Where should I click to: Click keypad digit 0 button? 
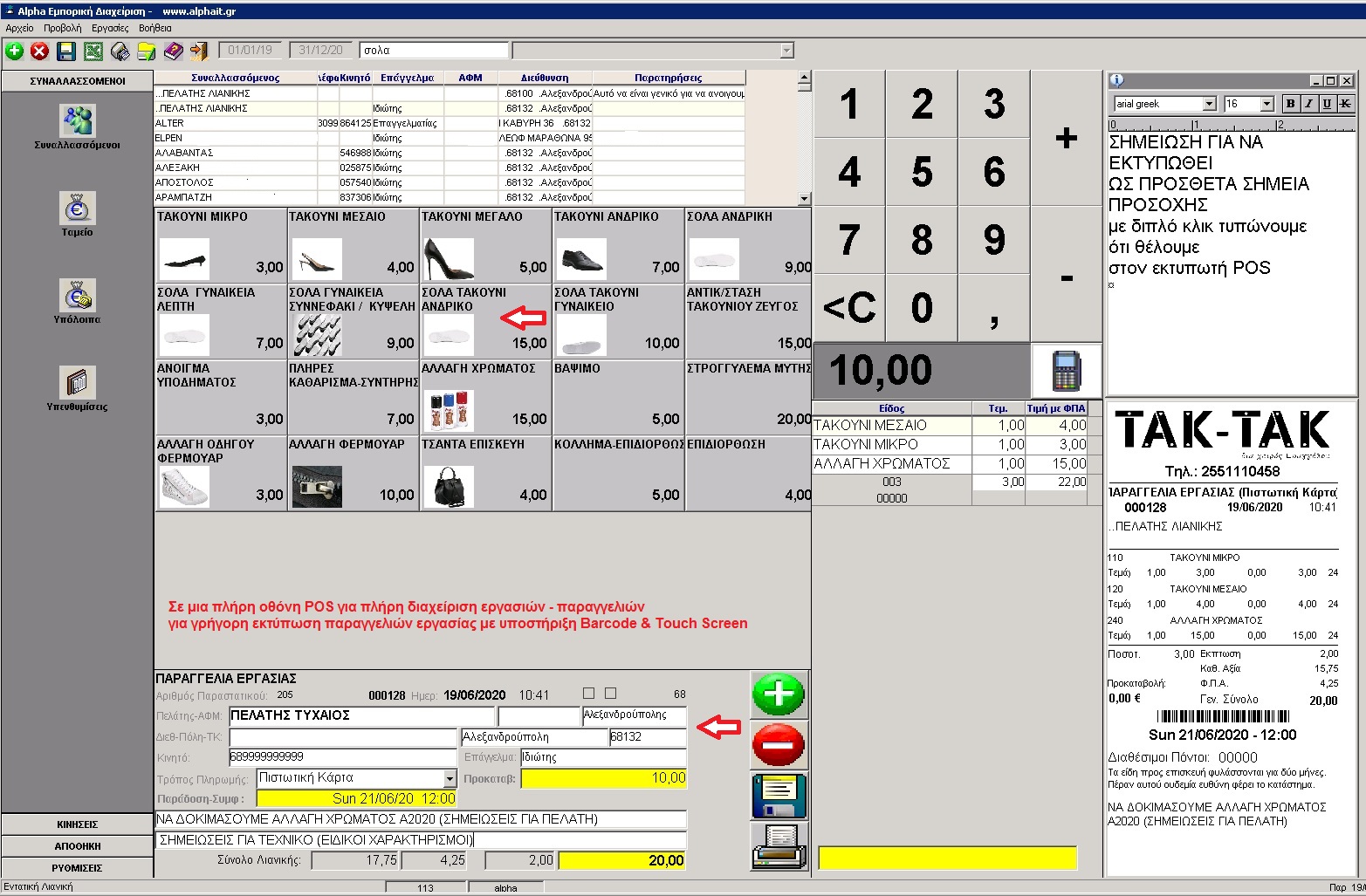[x=922, y=308]
